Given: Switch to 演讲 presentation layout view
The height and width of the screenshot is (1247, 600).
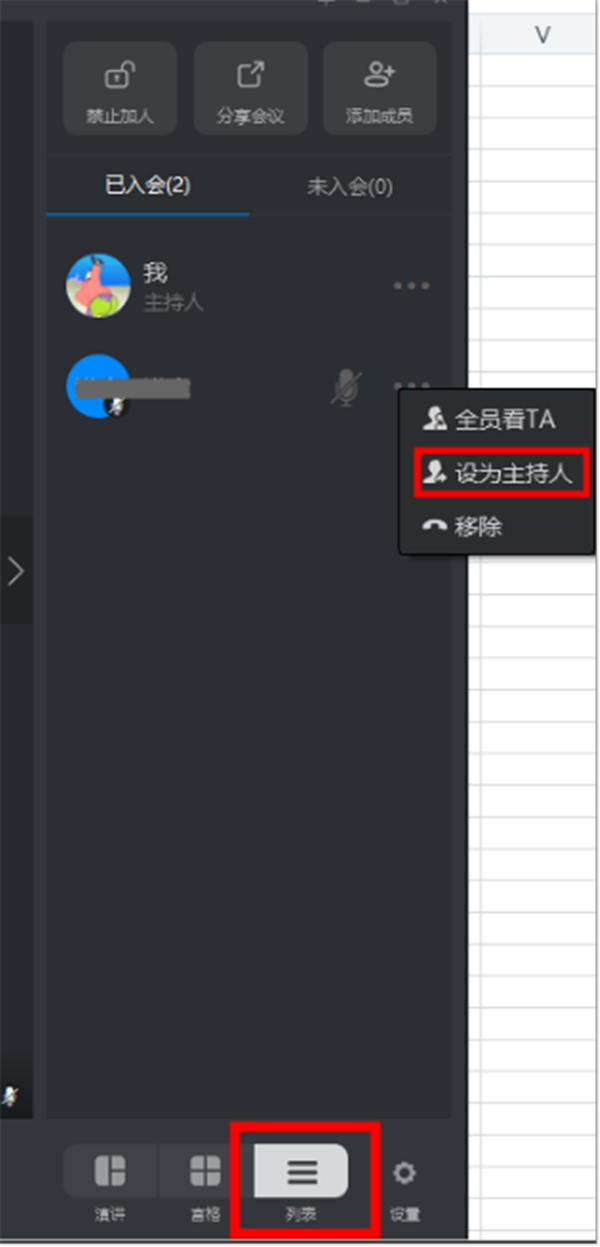Looking at the screenshot, I should [x=109, y=1184].
